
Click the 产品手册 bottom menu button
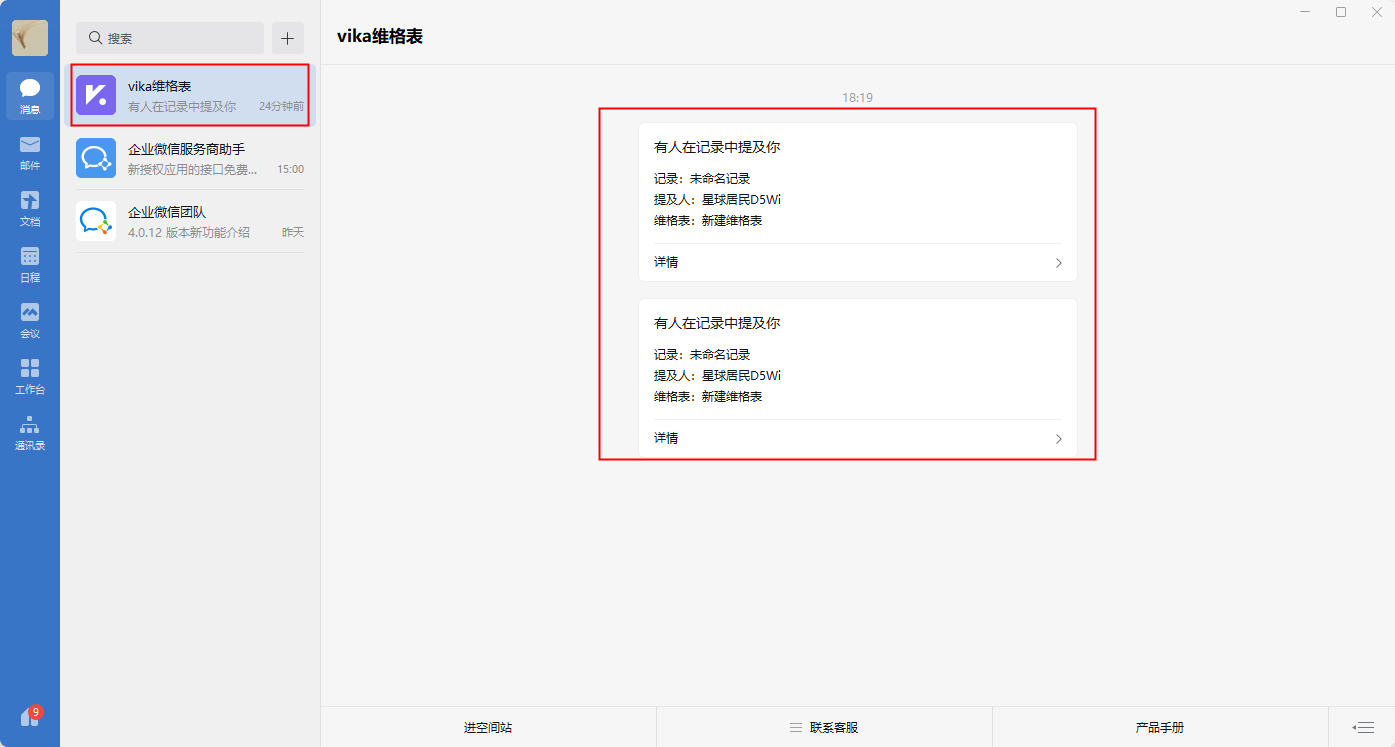pyautogui.click(x=1160, y=727)
